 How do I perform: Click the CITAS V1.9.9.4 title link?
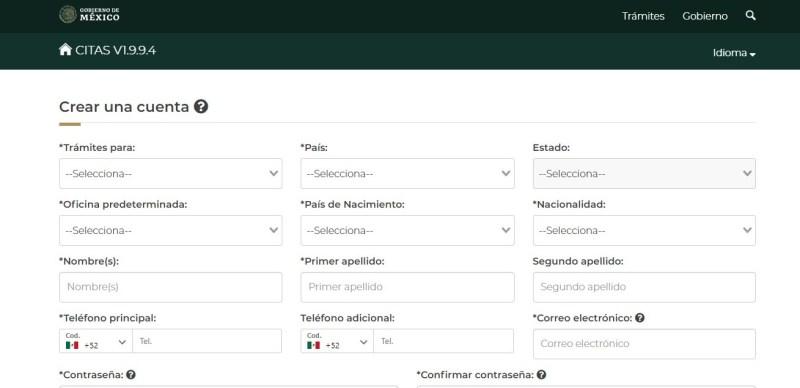pos(115,50)
